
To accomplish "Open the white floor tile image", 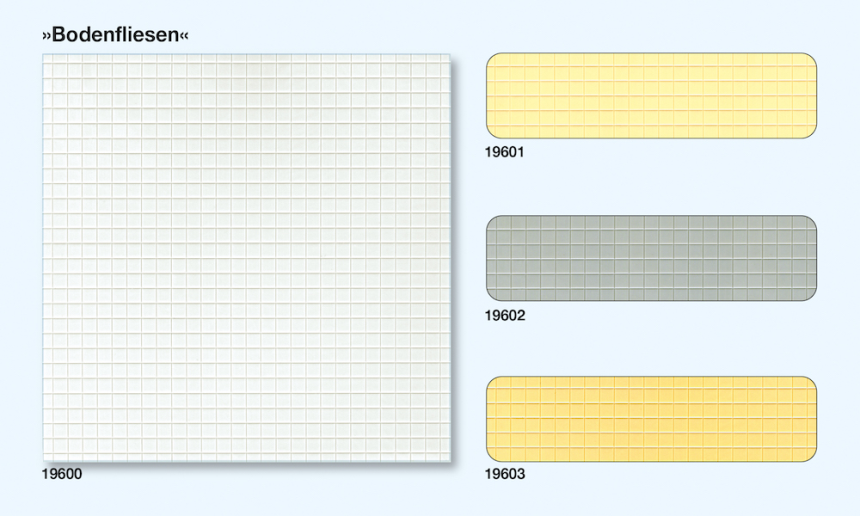I will 247,258.
